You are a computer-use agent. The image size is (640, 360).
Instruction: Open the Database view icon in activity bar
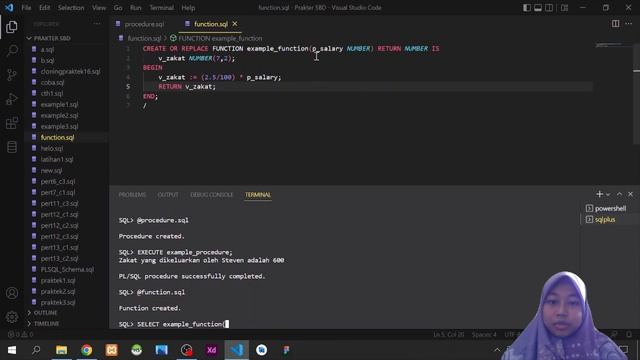pos(12,147)
